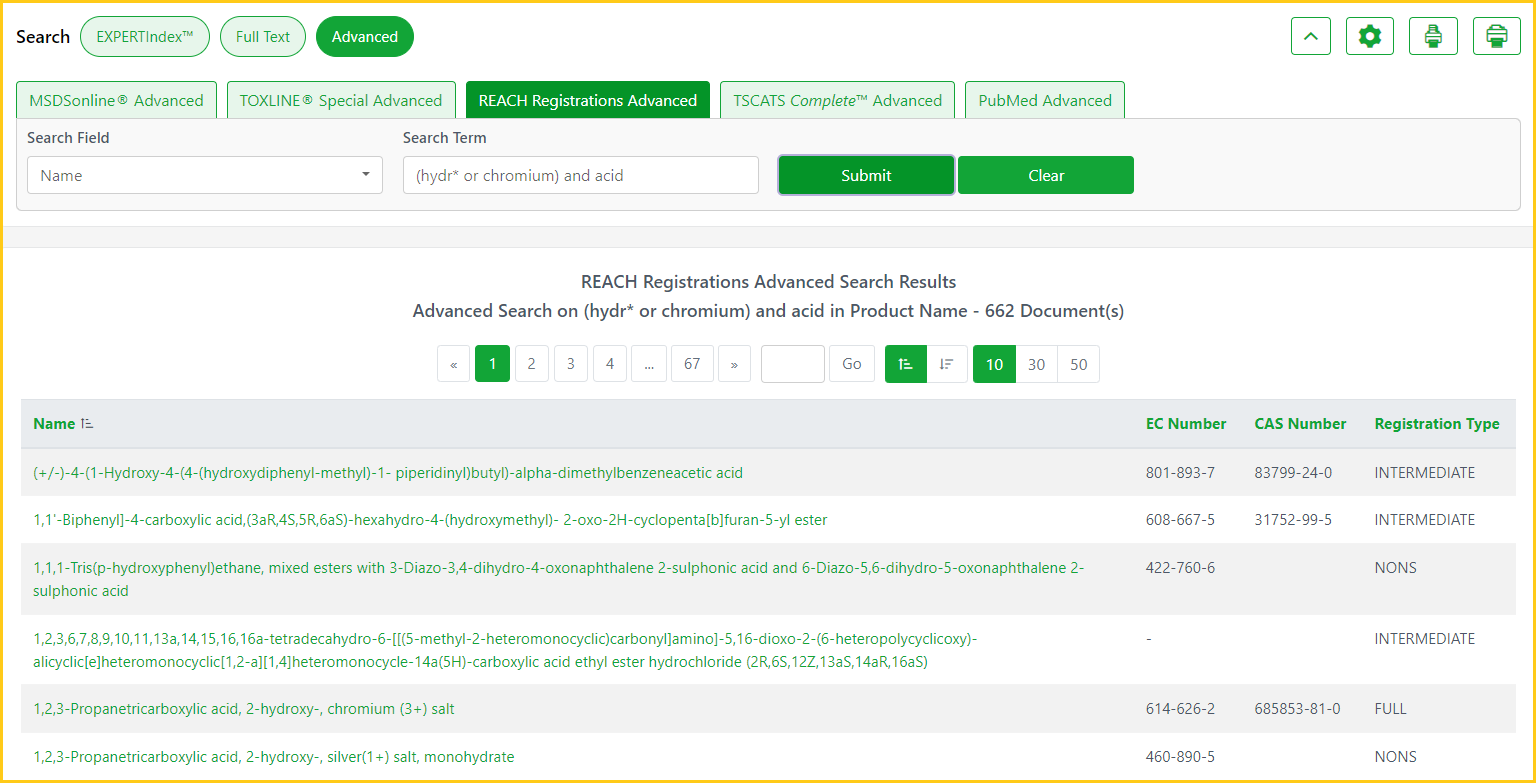Screen dimensions: 1536x783
Task: Go to the next page with » arrow
Action: click(x=734, y=364)
